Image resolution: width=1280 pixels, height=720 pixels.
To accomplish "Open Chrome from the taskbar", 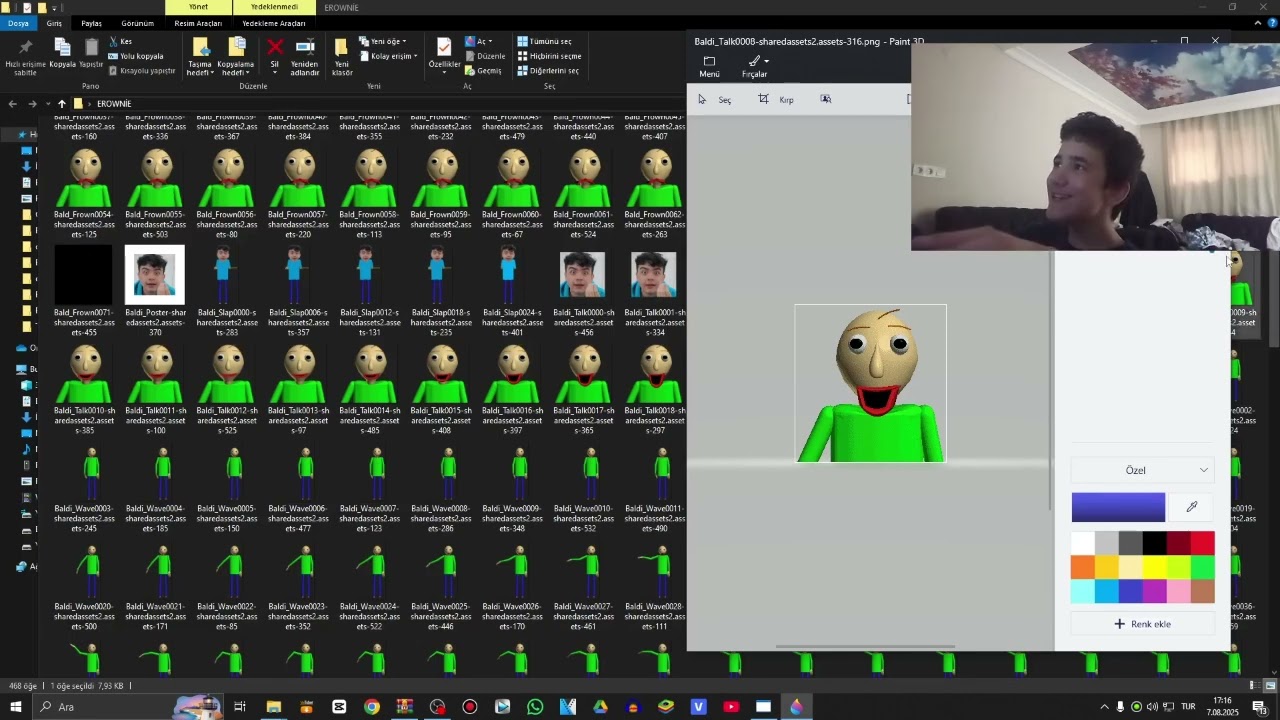I will (372, 707).
